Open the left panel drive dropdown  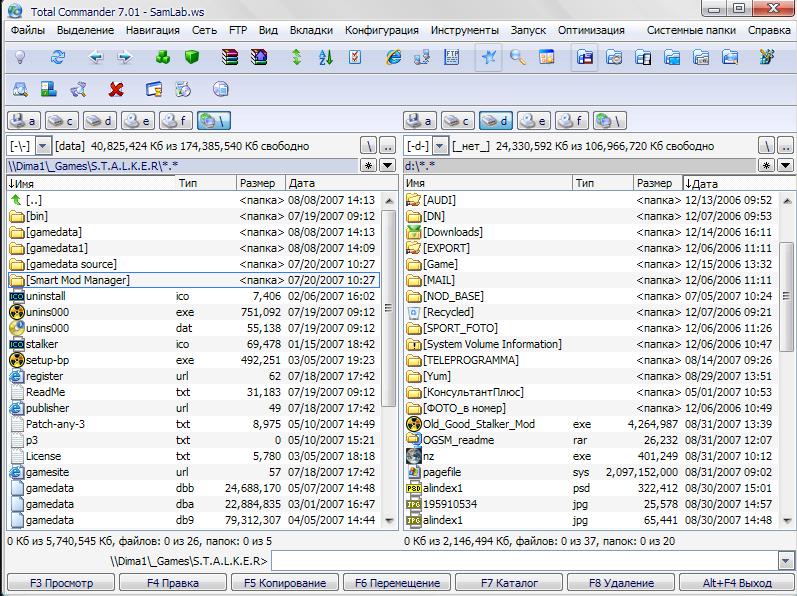pos(44,146)
